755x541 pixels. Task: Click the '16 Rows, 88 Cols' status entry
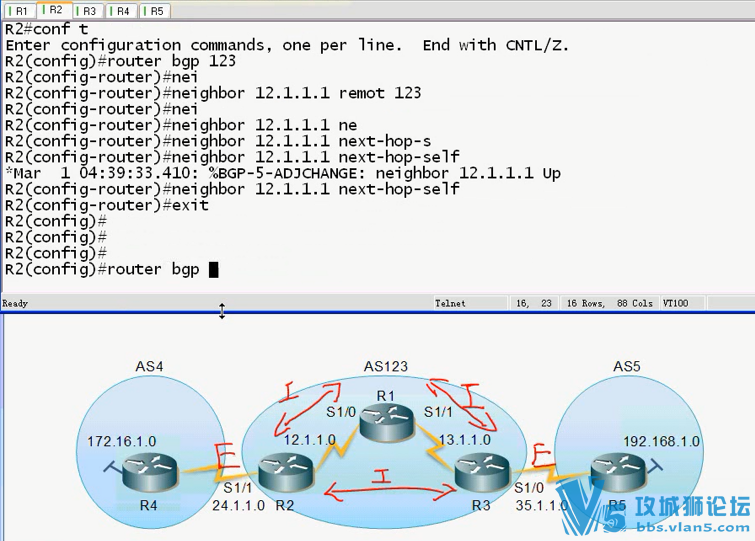coord(610,303)
